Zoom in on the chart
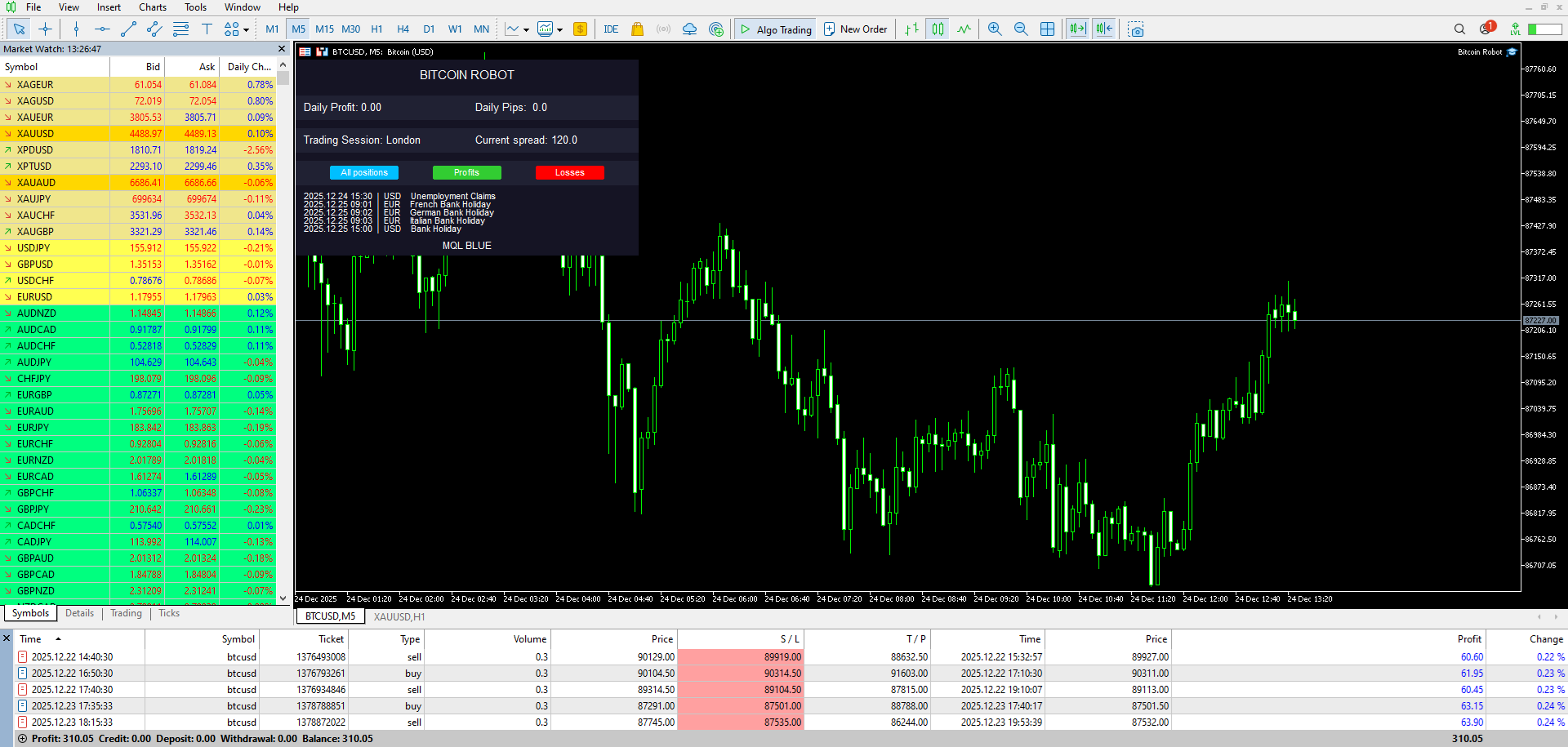The width and height of the screenshot is (1568, 747). pyautogui.click(x=995, y=29)
